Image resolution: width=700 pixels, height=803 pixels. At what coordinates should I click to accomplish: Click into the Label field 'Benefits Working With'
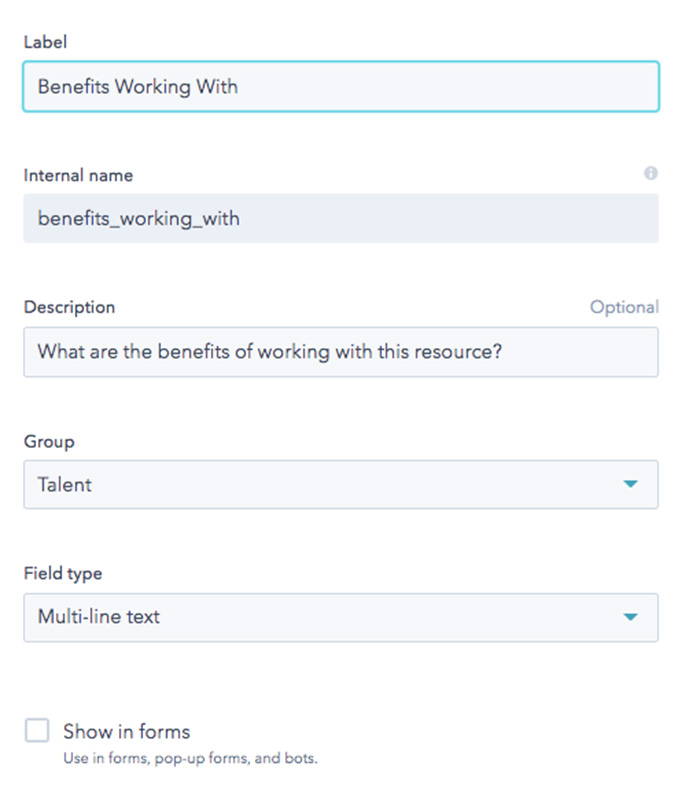coord(341,87)
